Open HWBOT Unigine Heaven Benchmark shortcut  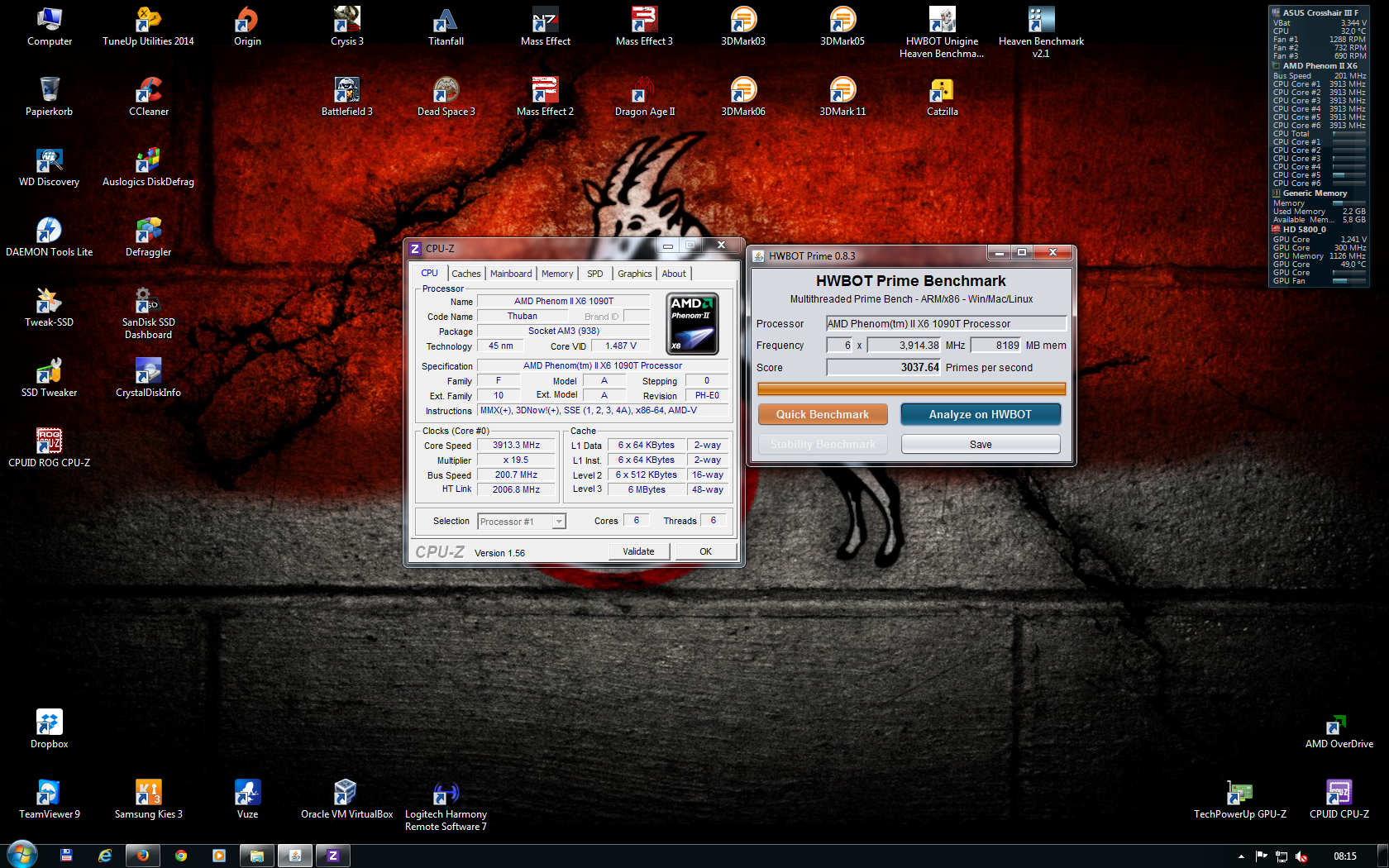(942, 32)
